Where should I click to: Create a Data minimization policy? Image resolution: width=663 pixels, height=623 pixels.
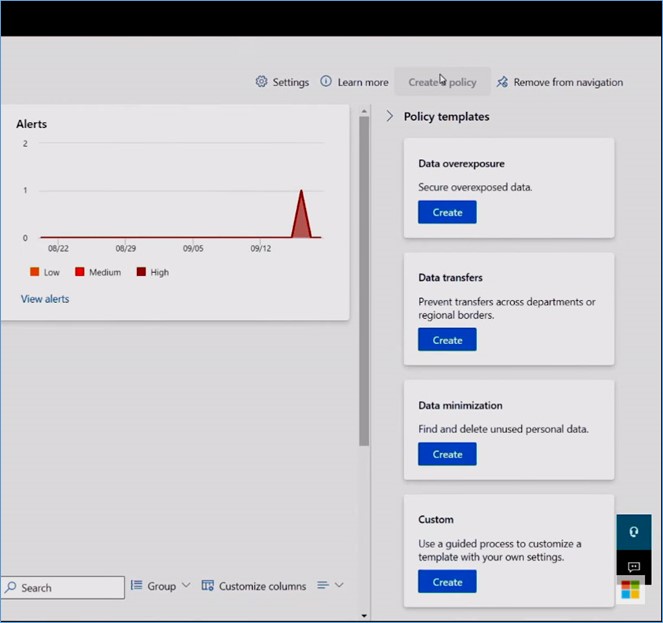coord(447,454)
